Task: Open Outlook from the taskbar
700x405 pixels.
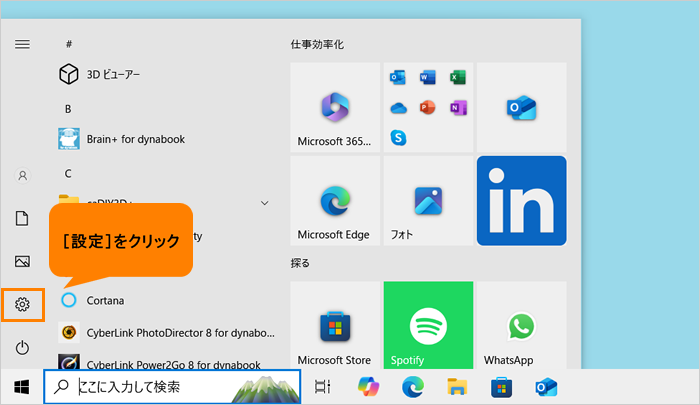Action: (x=546, y=387)
